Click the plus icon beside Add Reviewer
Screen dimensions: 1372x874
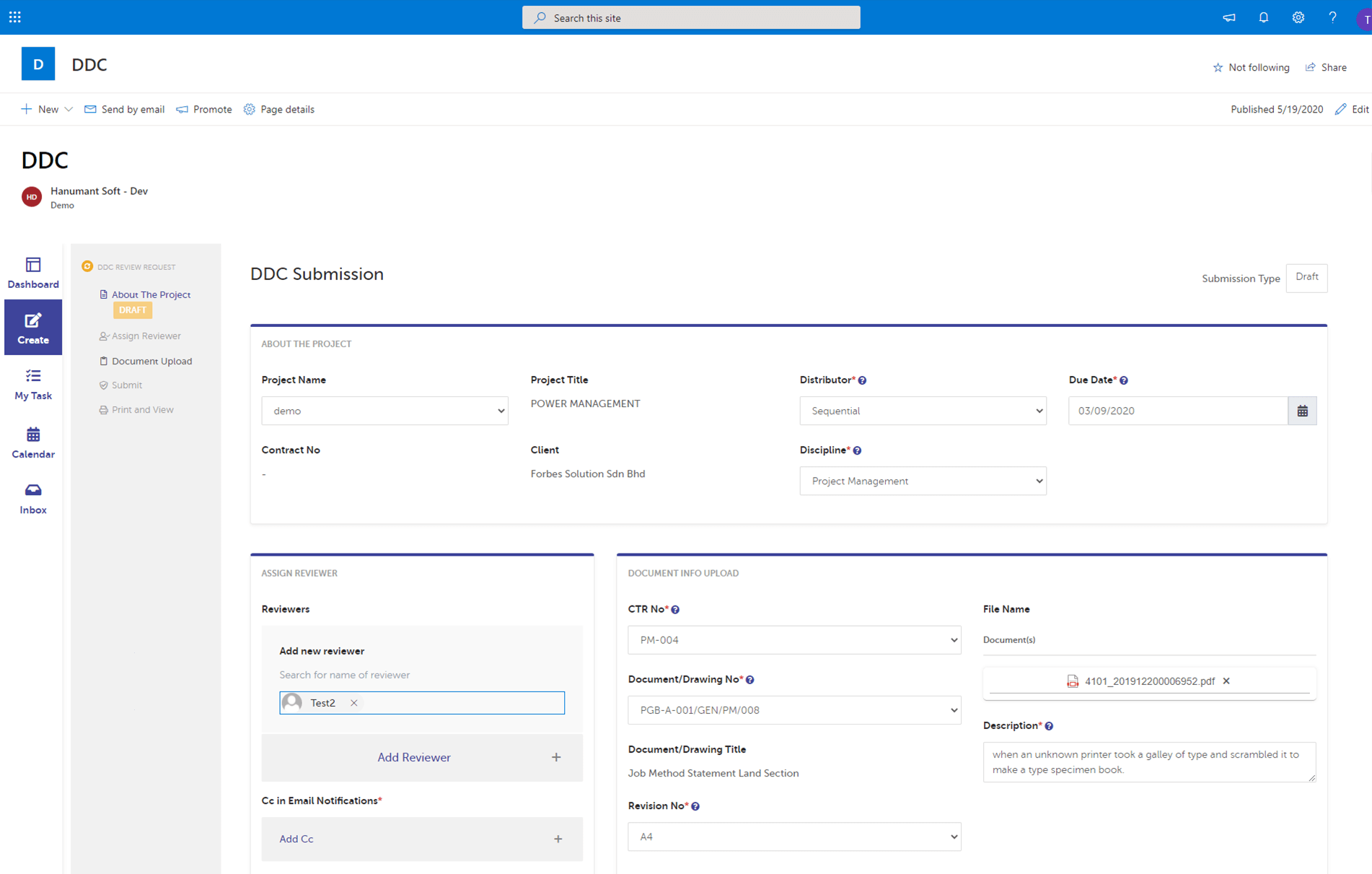pyautogui.click(x=556, y=758)
